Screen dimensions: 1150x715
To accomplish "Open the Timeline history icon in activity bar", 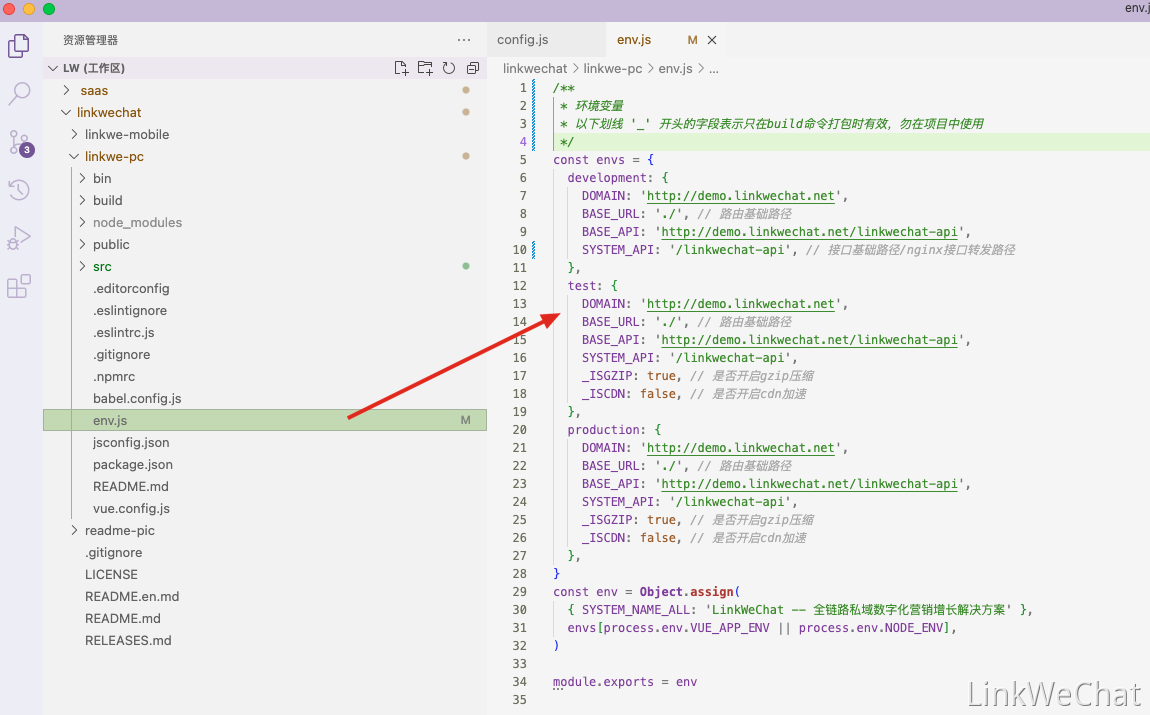I will point(19,190).
